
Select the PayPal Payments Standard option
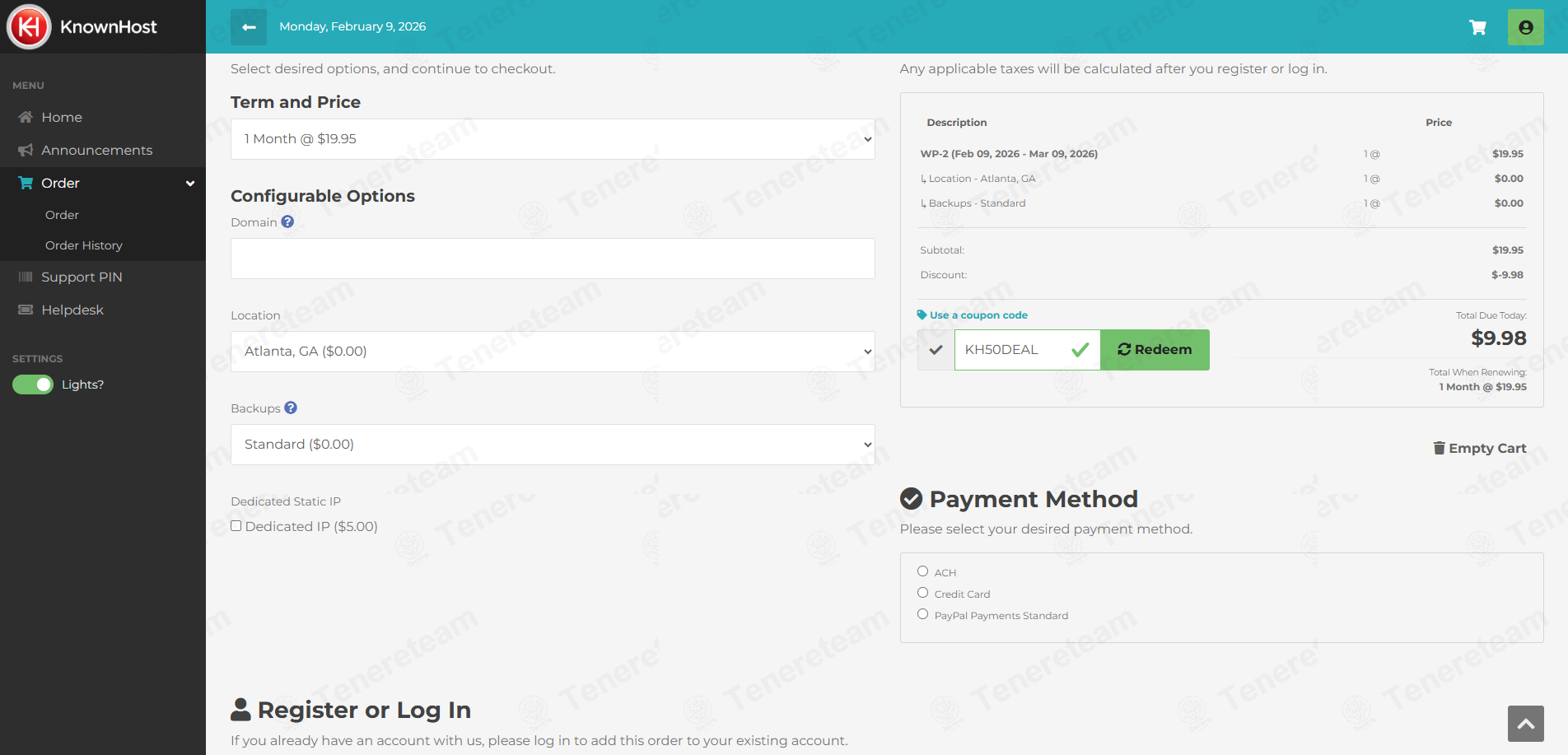coord(922,614)
